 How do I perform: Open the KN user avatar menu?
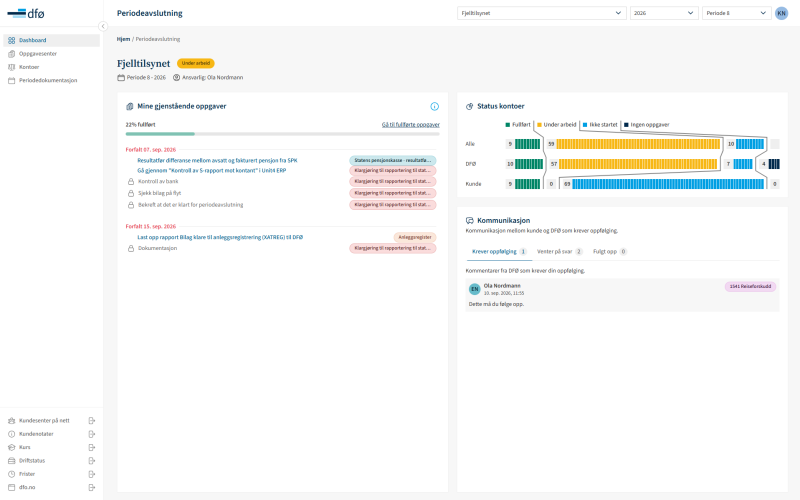(x=781, y=13)
